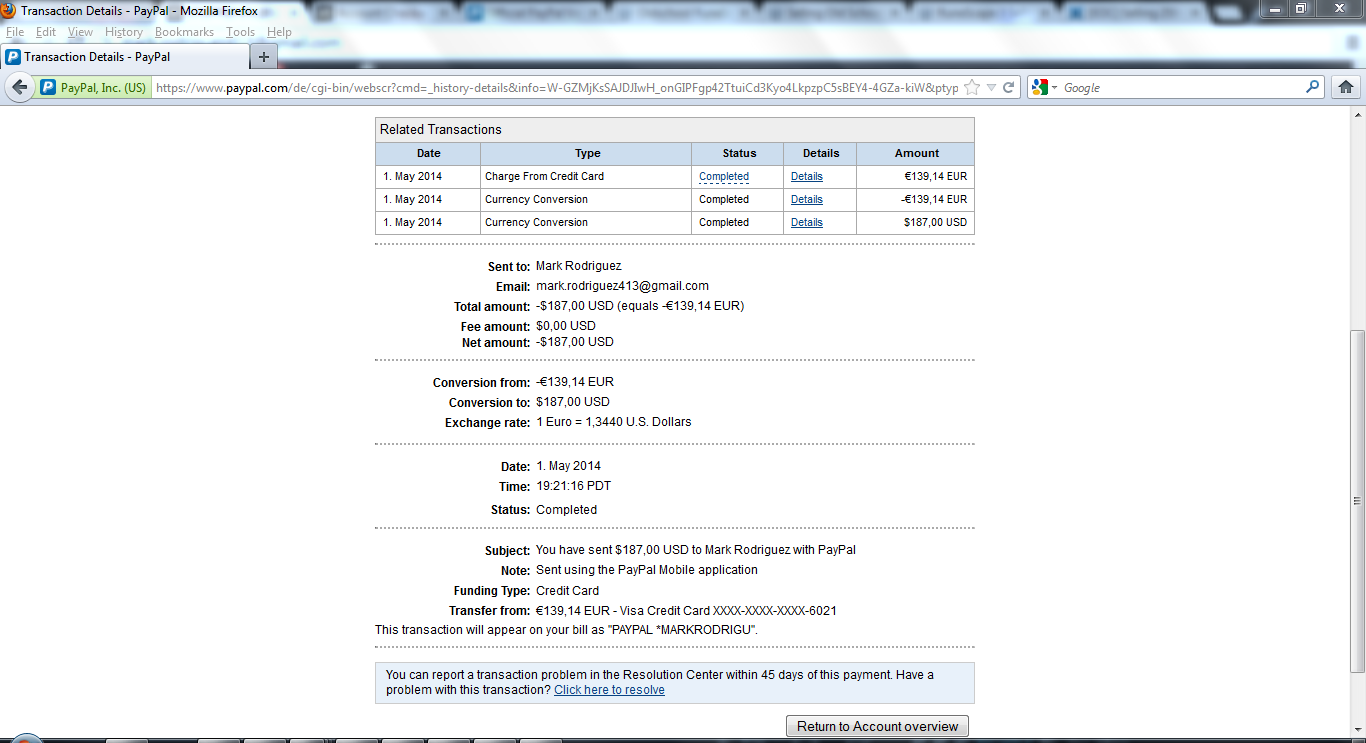Click the 'Sent using the PayPal Mobile application' note
The width and height of the screenshot is (1366, 743).
647,570
